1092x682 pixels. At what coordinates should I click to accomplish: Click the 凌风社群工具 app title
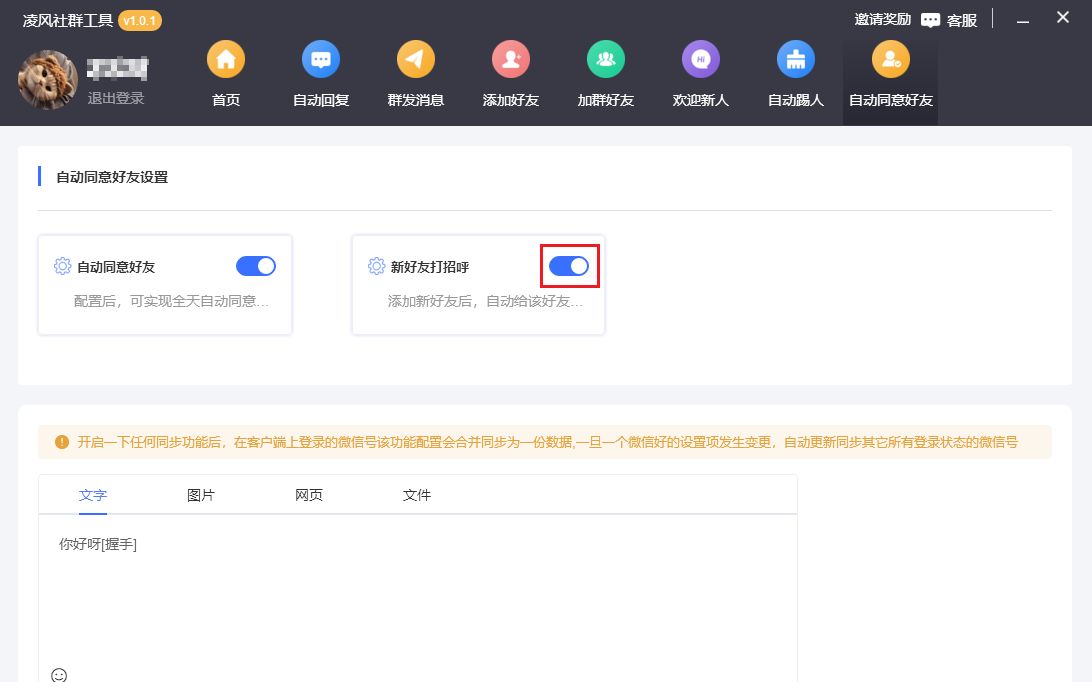tap(68, 20)
